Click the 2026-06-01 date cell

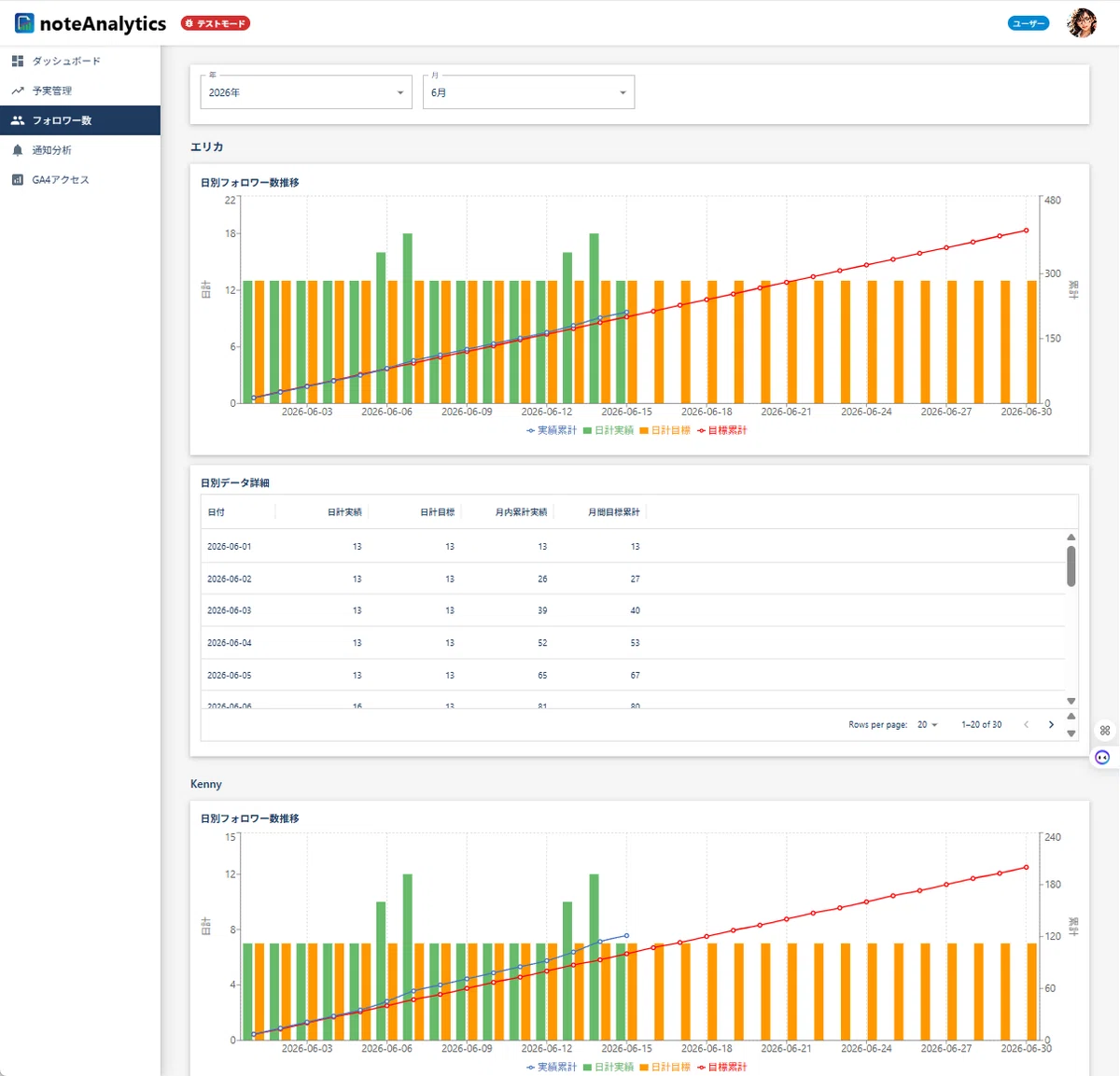click(230, 547)
